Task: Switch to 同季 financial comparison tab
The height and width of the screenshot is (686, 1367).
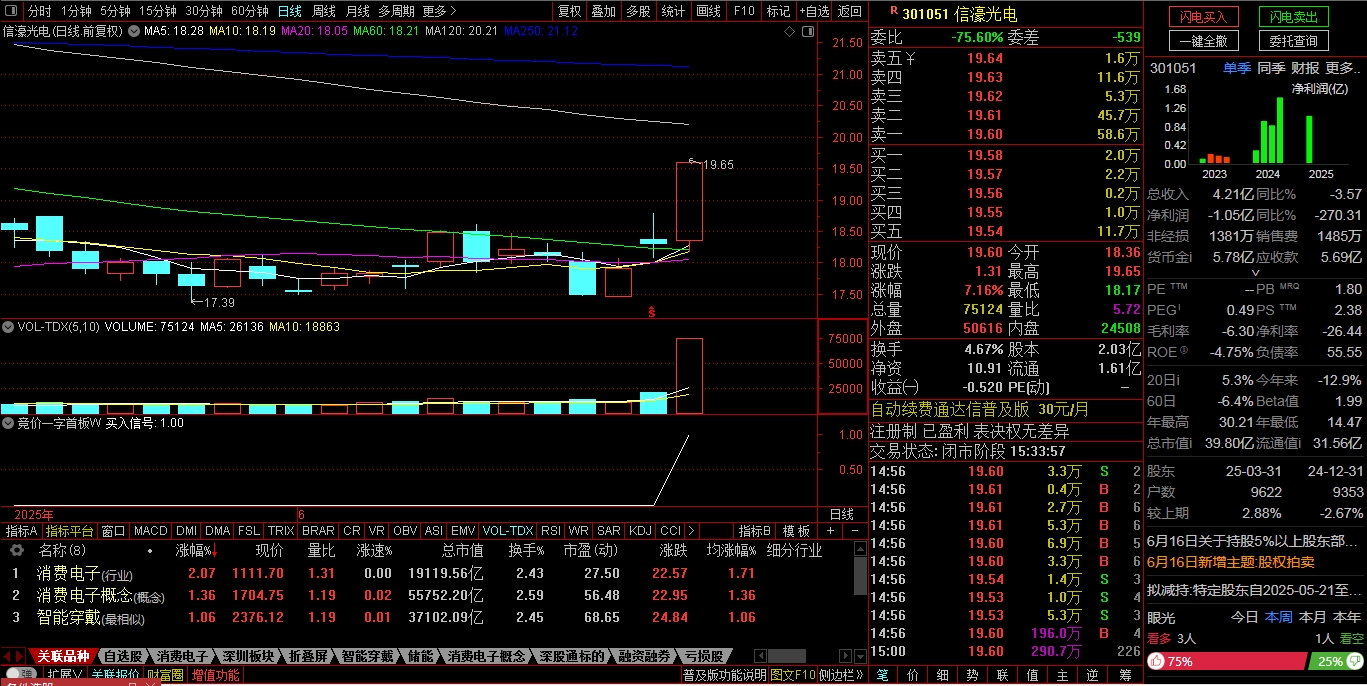Action: click(1271, 68)
